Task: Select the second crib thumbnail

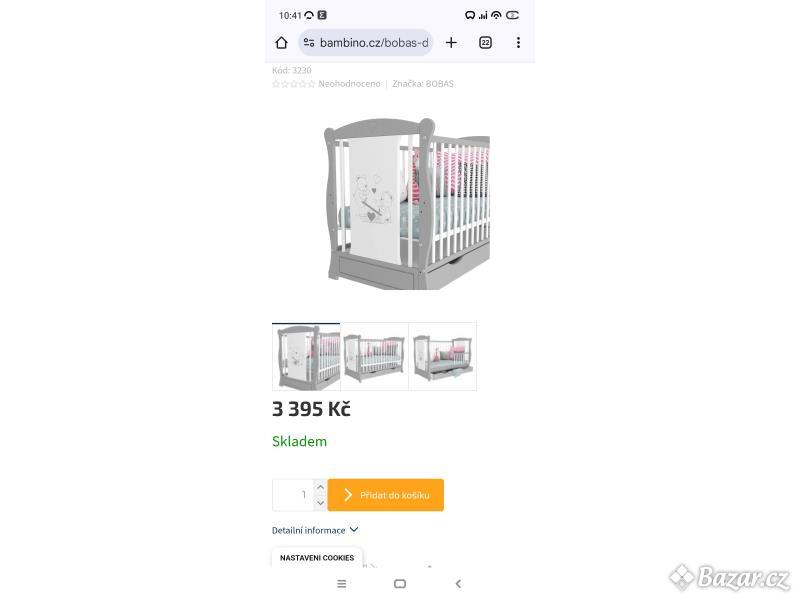Action: (x=374, y=357)
